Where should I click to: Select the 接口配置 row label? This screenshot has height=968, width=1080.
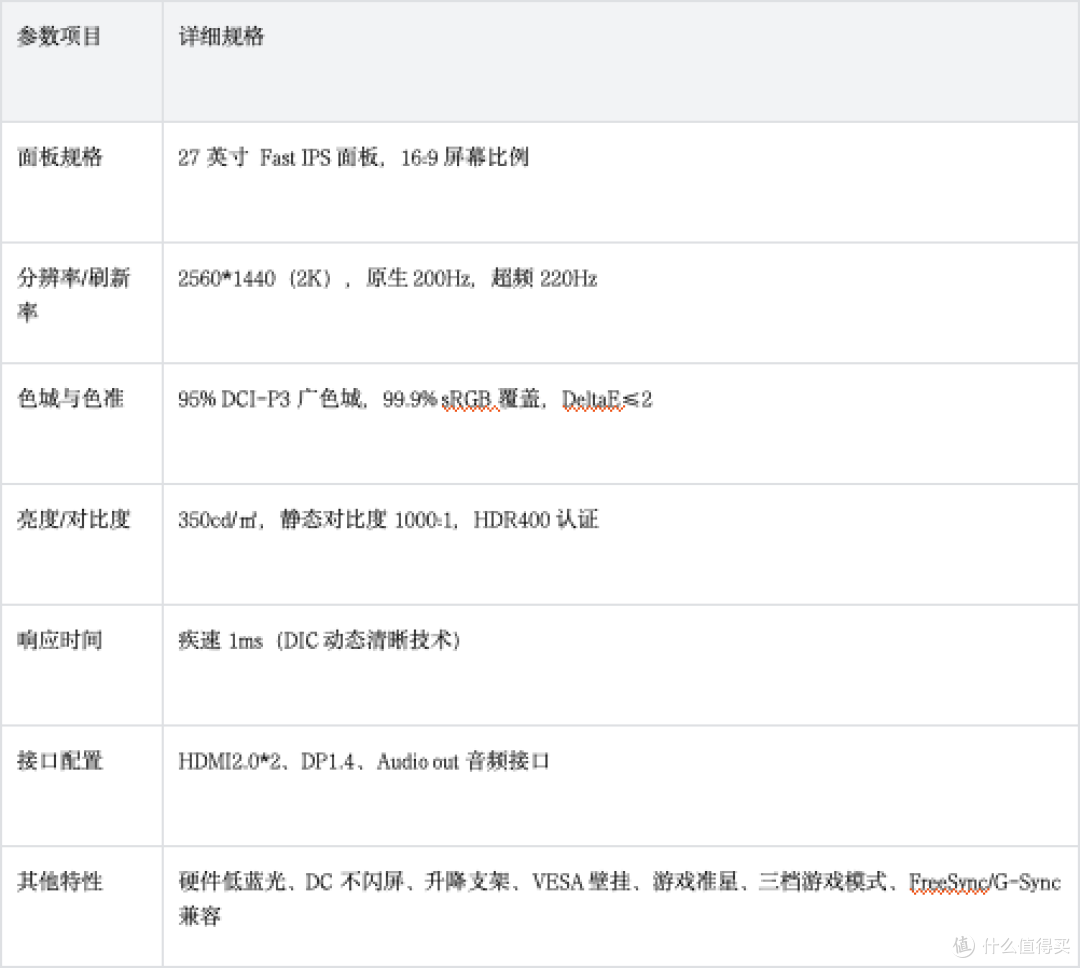[59, 760]
